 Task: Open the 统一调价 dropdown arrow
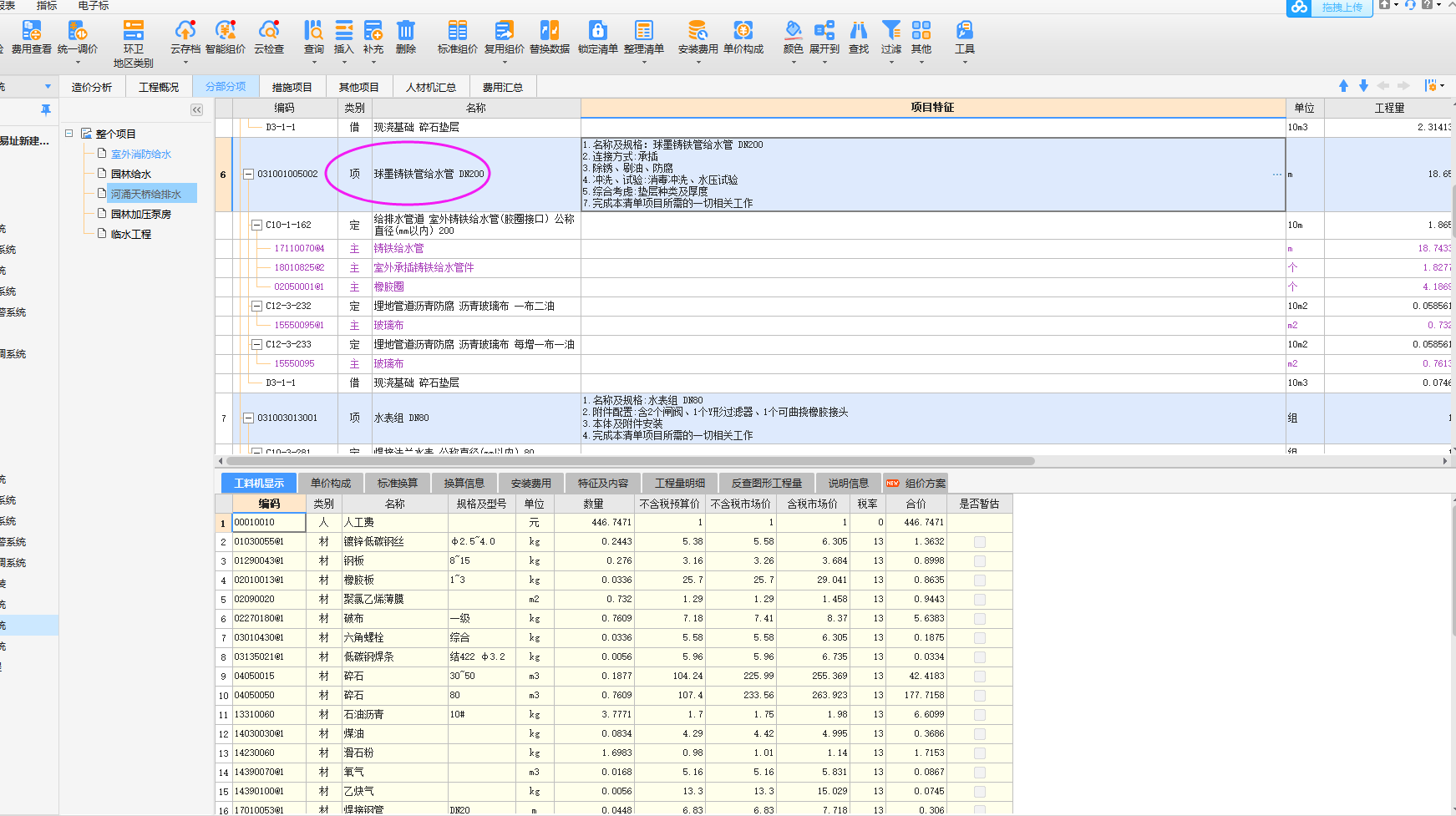(x=78, y=63)
